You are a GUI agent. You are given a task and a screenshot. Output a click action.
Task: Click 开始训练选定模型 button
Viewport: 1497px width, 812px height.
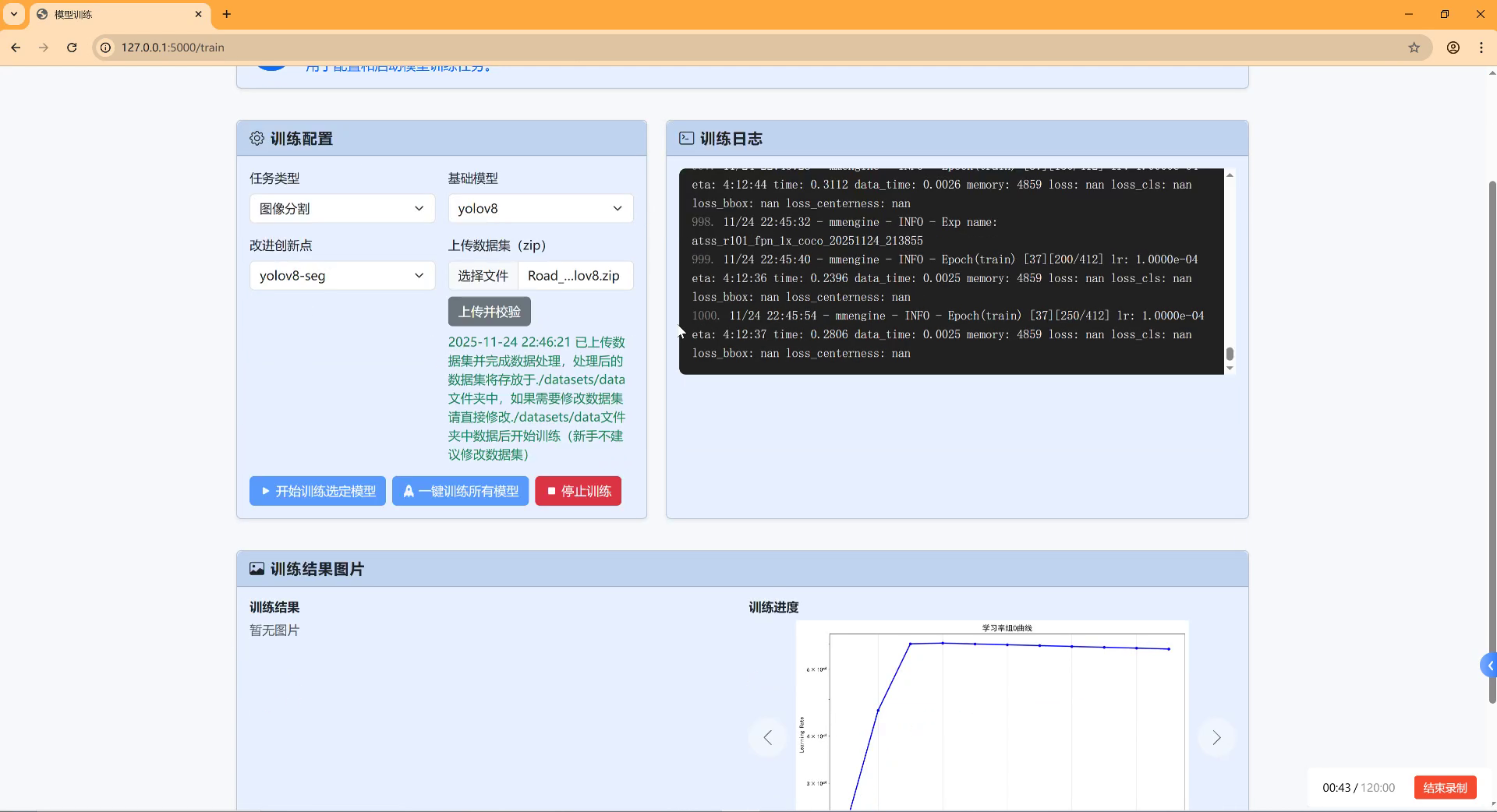[317, 491]
